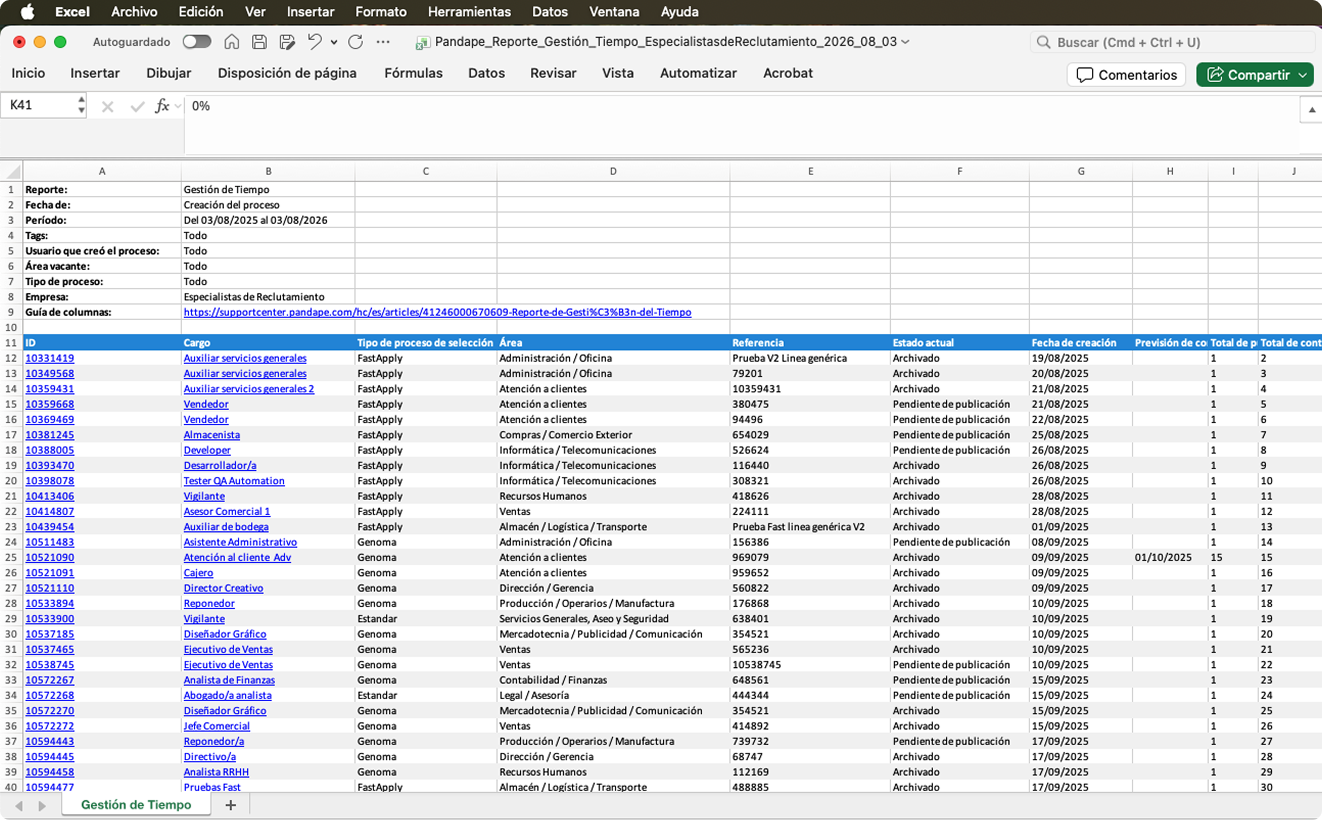
Task: Click the Home icon in title bar
Action: pyautogui.click(x=232, y=42)
